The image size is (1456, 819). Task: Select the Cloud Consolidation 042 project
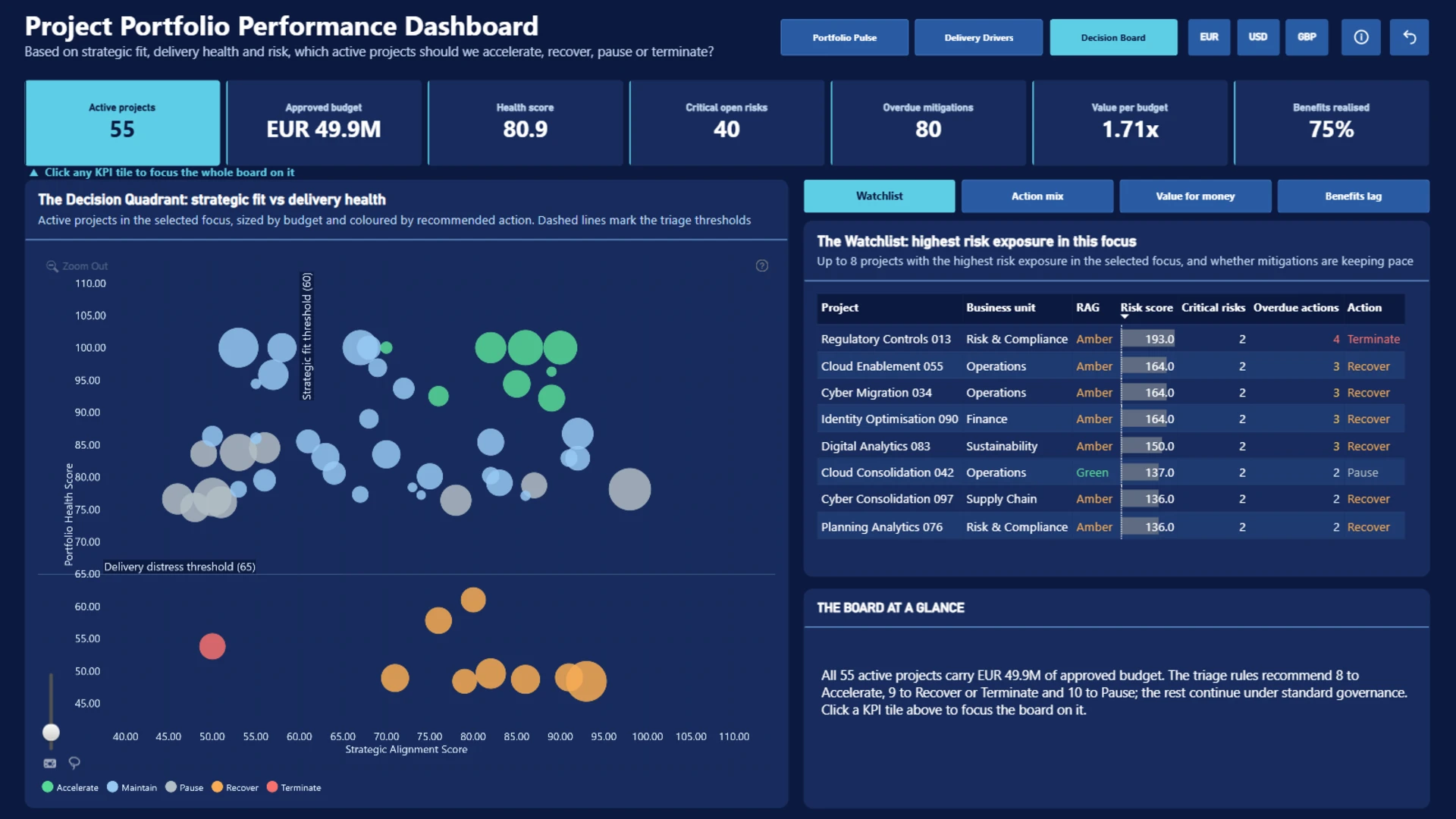tap(887, 472)
